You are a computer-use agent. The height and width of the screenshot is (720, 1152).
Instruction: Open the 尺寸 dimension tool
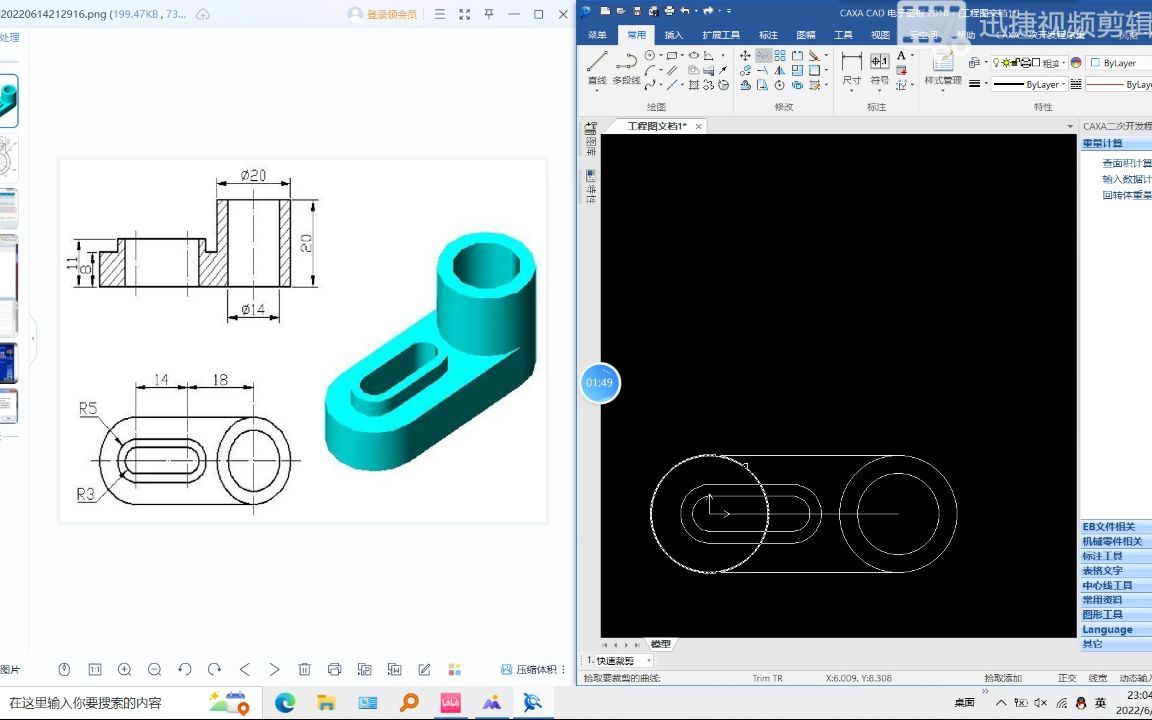[x=852, y=68]
